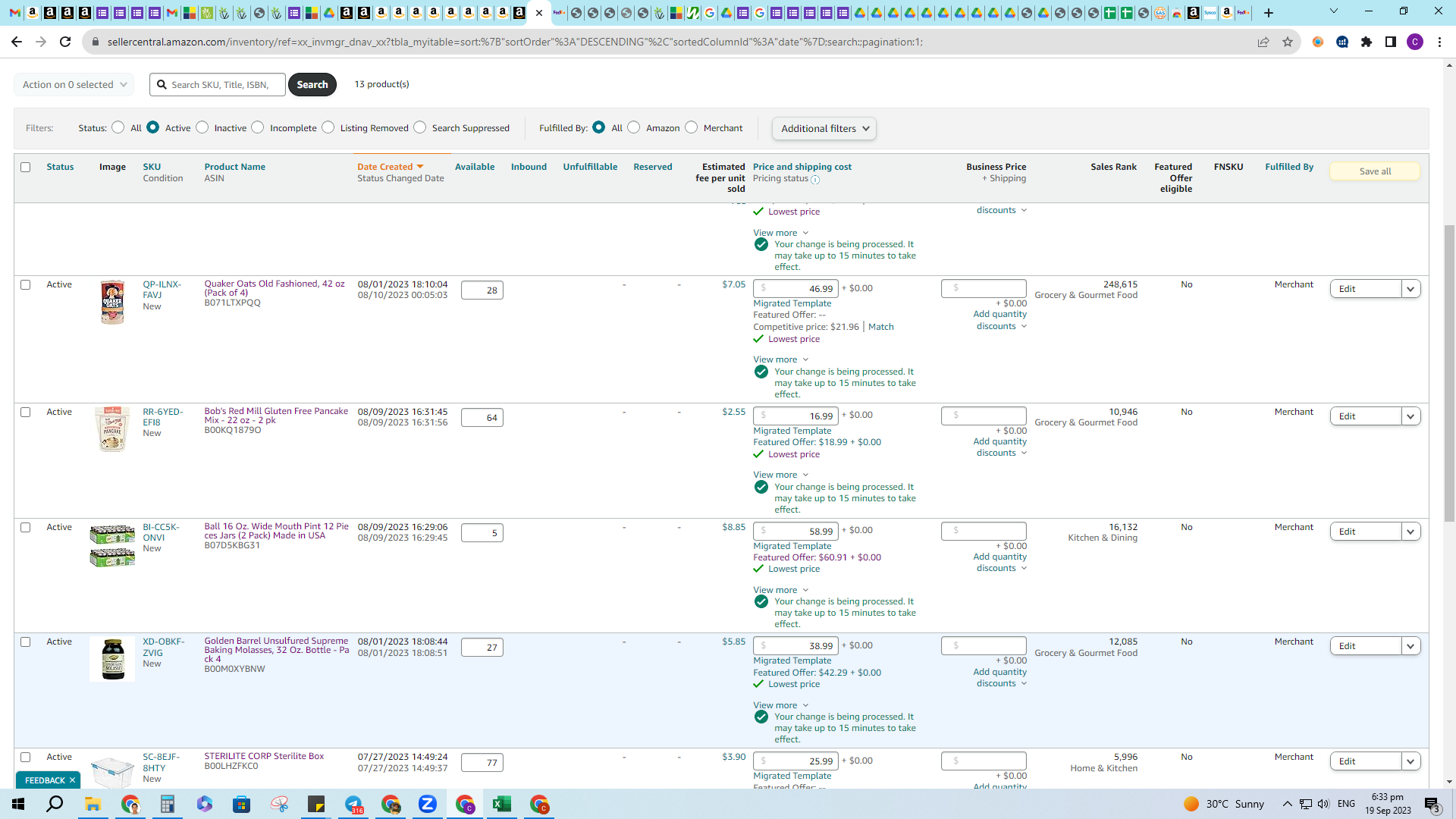Go back to the previous page
The image size is (1456, 819).
click(x=17, y=42)
